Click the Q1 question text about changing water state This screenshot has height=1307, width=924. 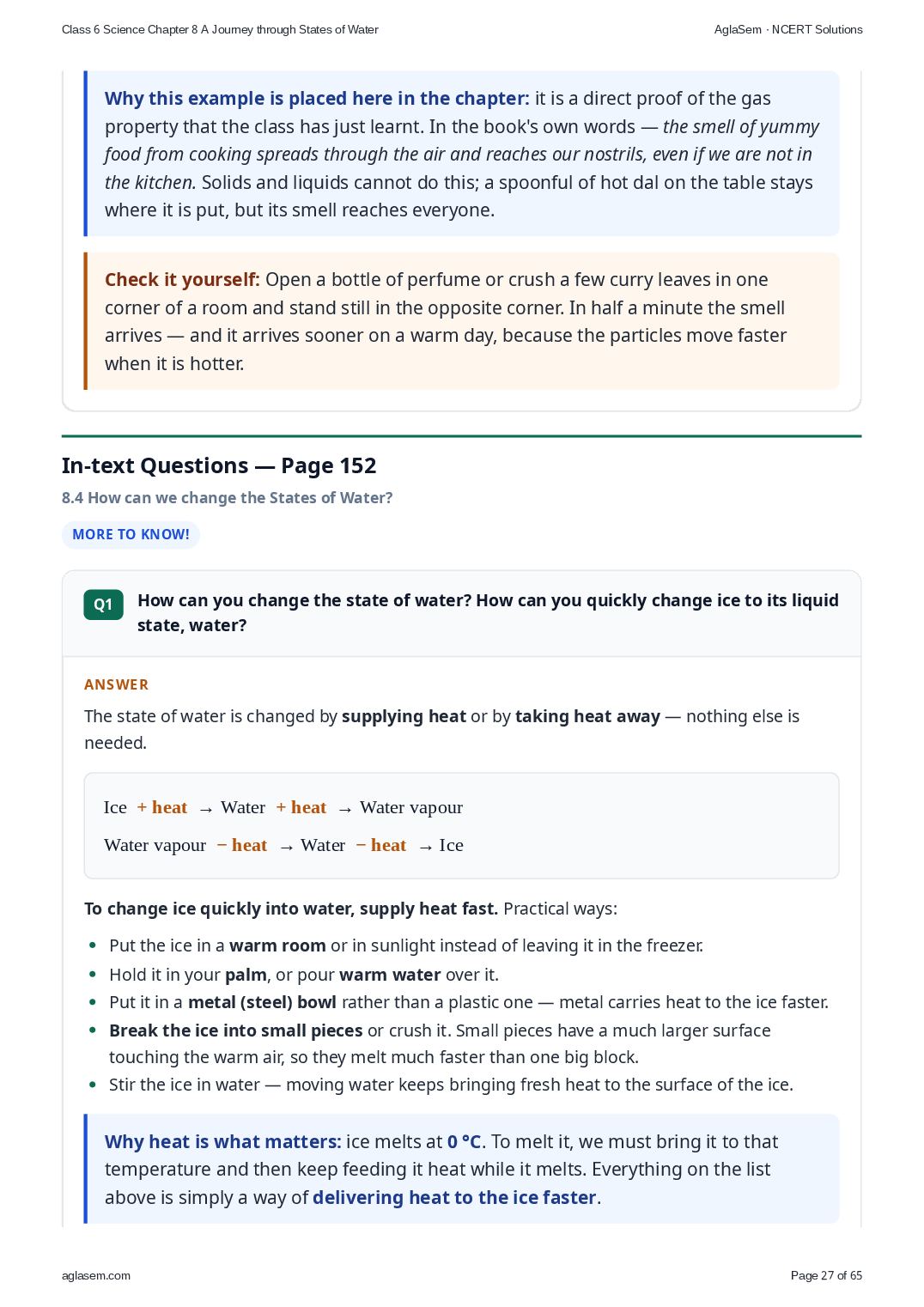488,613
